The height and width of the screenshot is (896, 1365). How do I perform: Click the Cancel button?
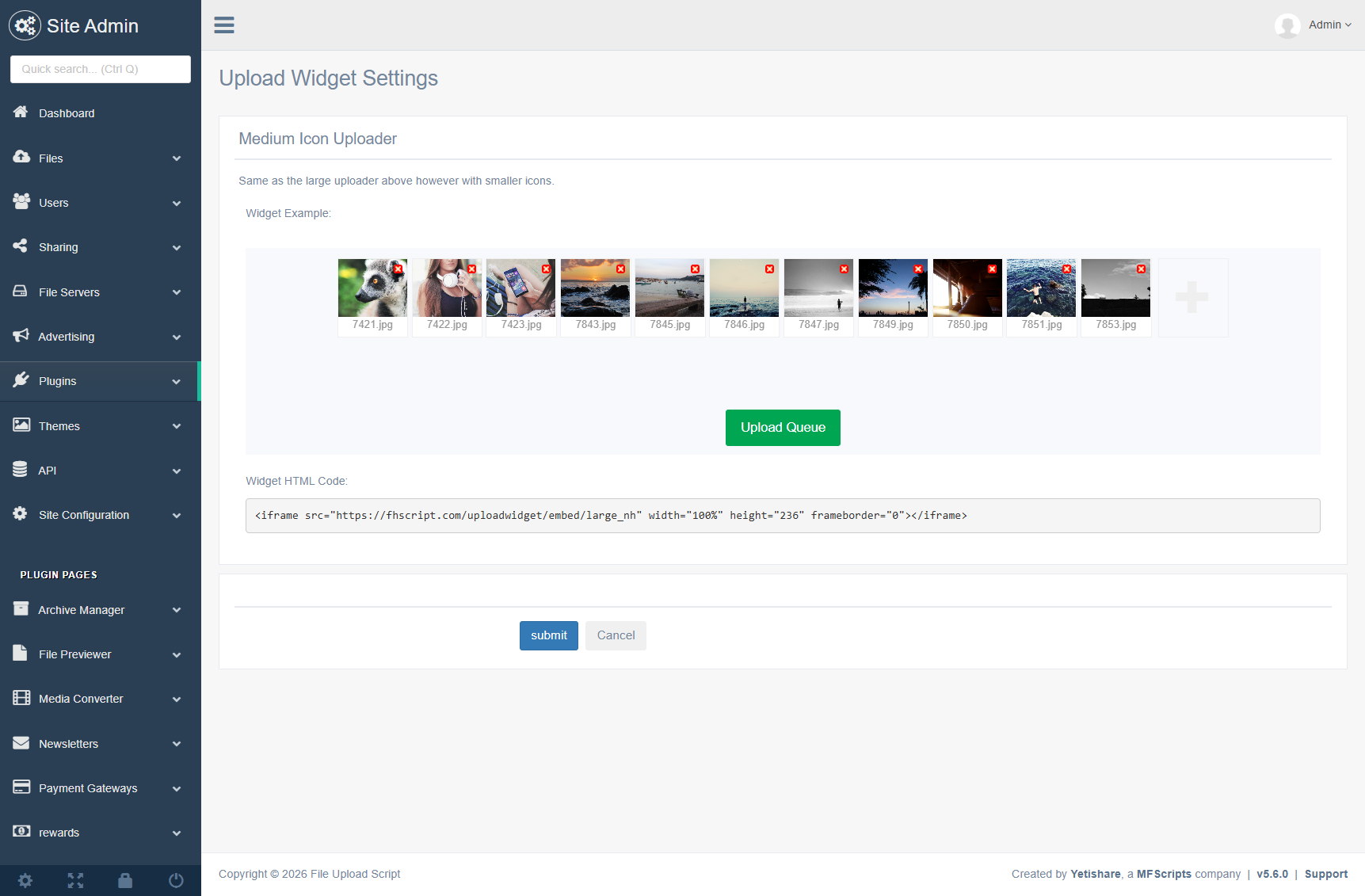(x=616, y=635)
